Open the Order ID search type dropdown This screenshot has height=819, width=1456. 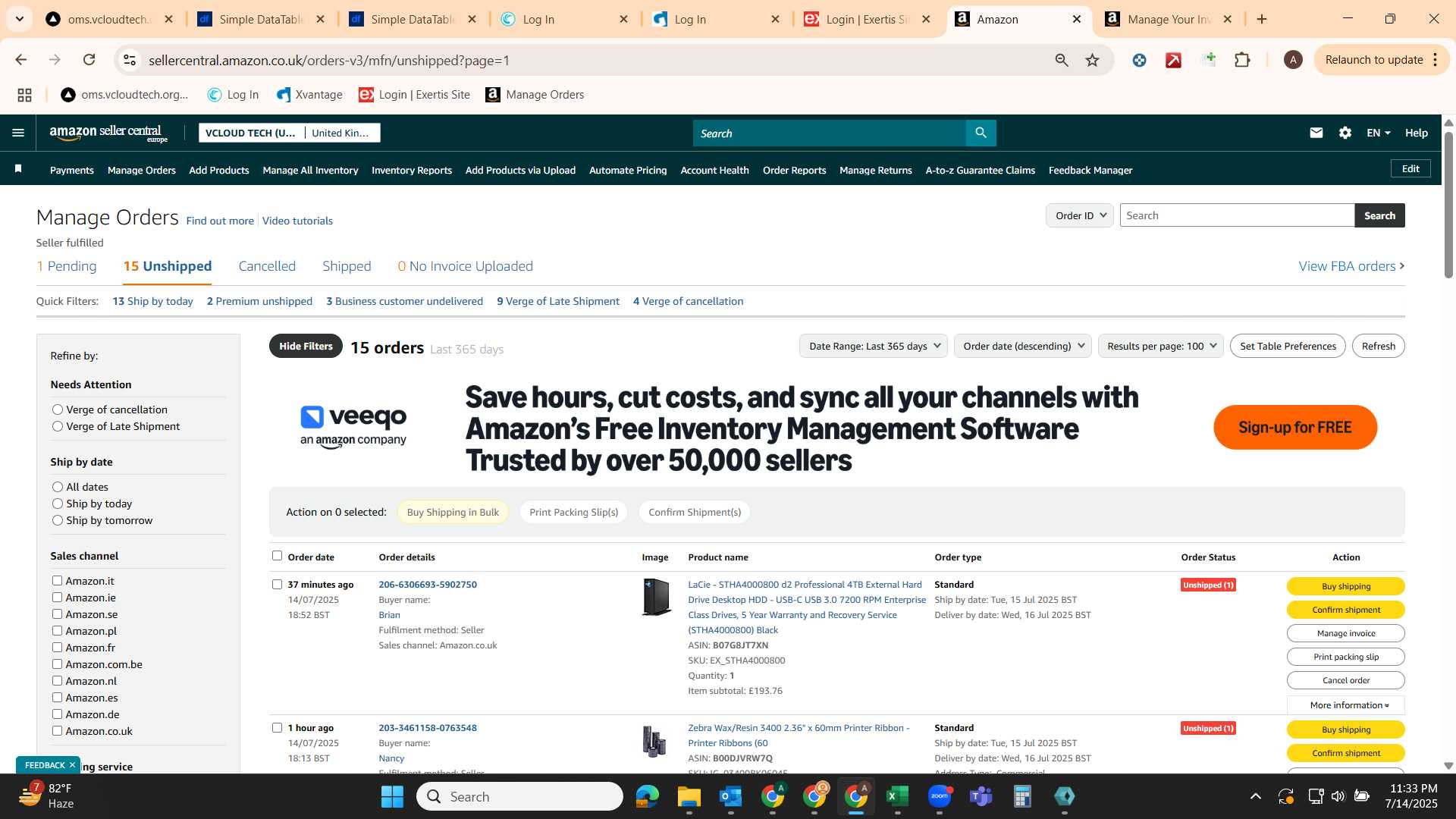(1080, 215)
